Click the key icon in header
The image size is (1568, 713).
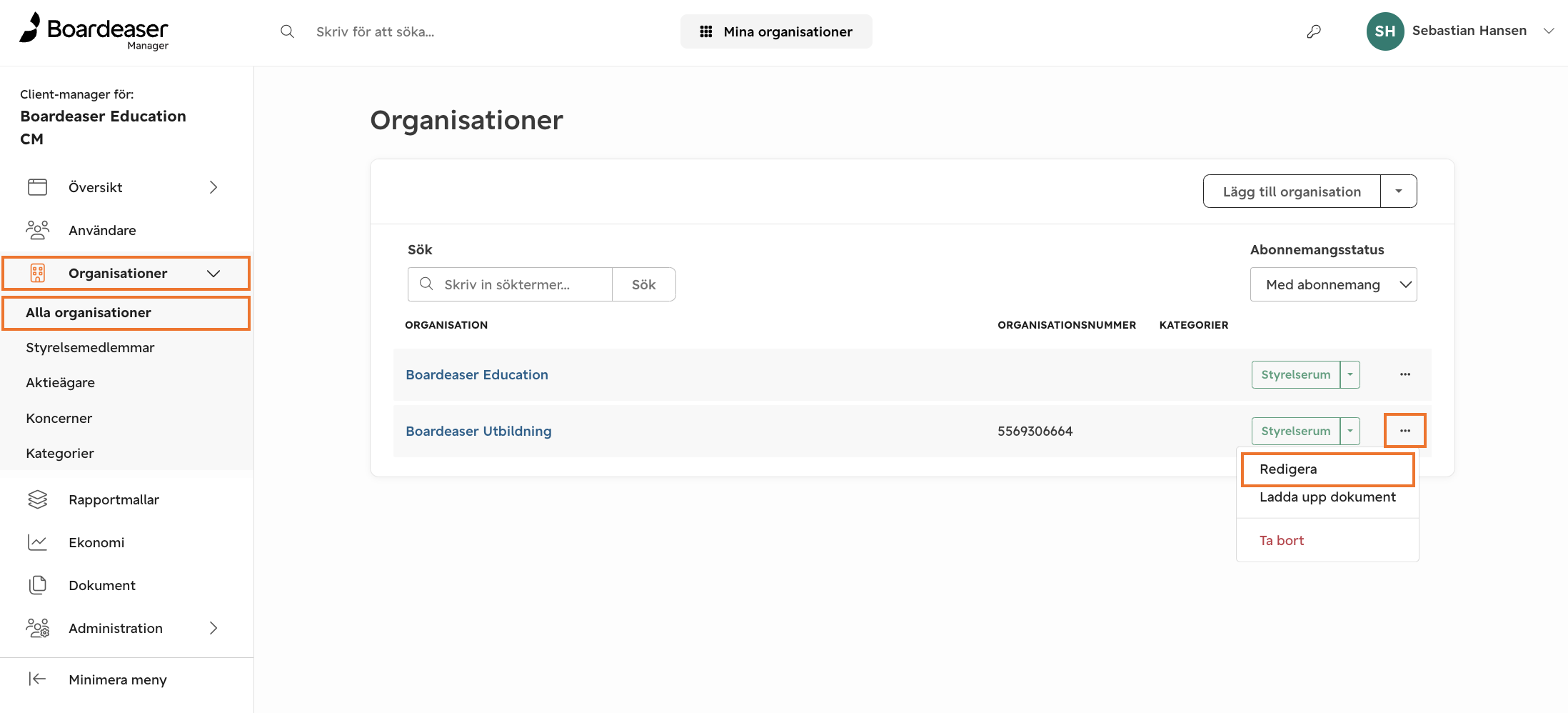pyautogui.click(x=1314, y=31)
